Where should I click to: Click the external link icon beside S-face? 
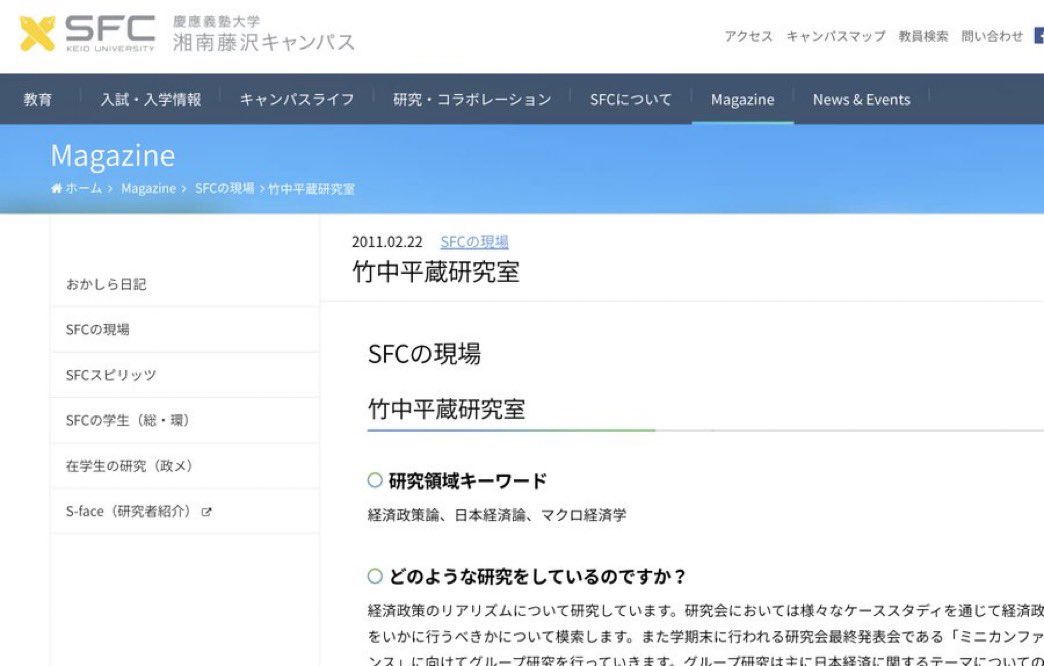(x=207, y=512)
